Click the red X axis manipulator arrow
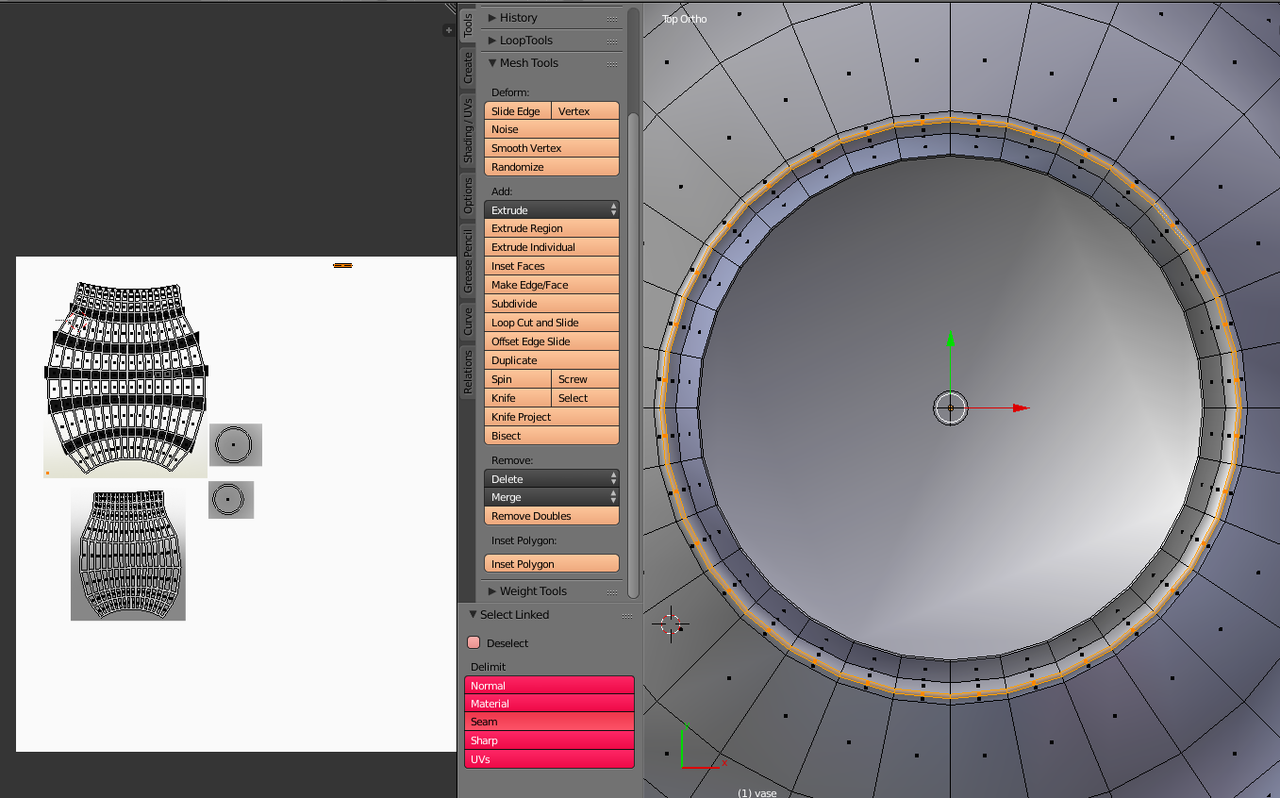The image size is (1280, 798). (1020, 408)
